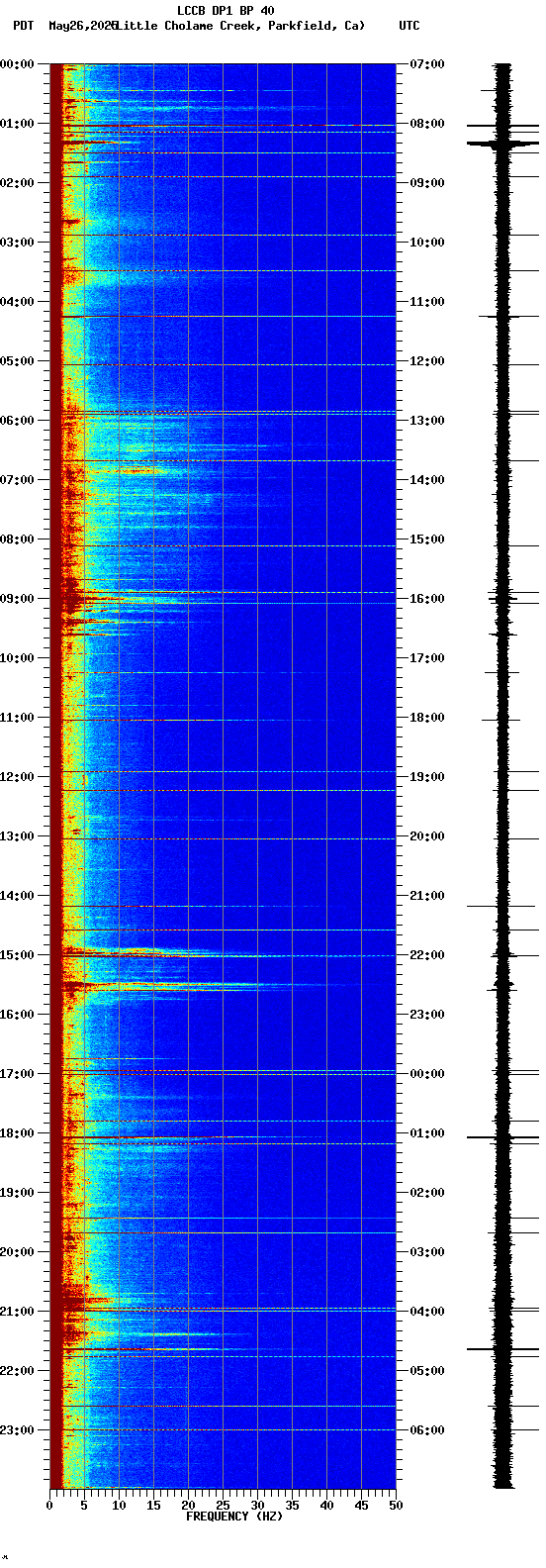Select the 10 Hz frequency tick label
This screenshot has height=1568, width=546.
[x=119, y=1506]
